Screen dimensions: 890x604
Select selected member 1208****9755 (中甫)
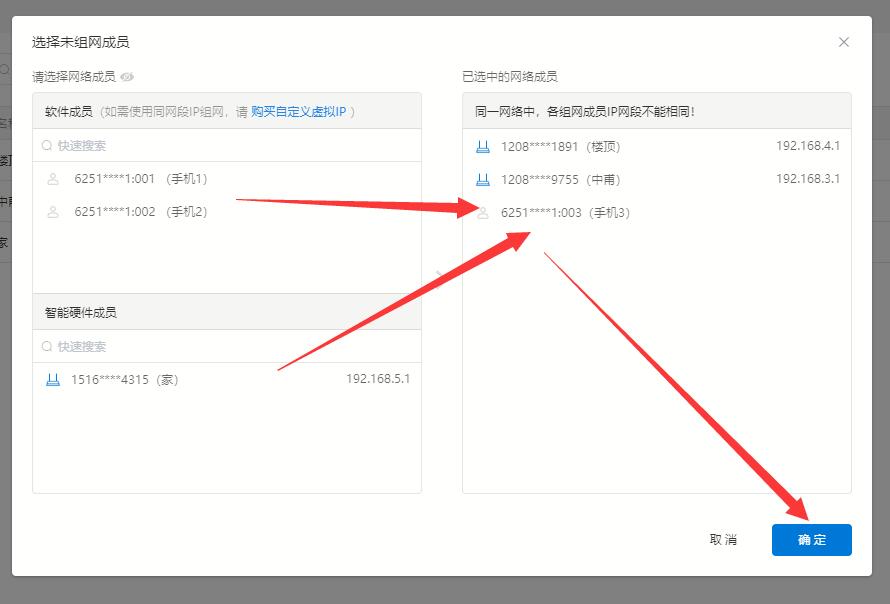pos(657,179)
